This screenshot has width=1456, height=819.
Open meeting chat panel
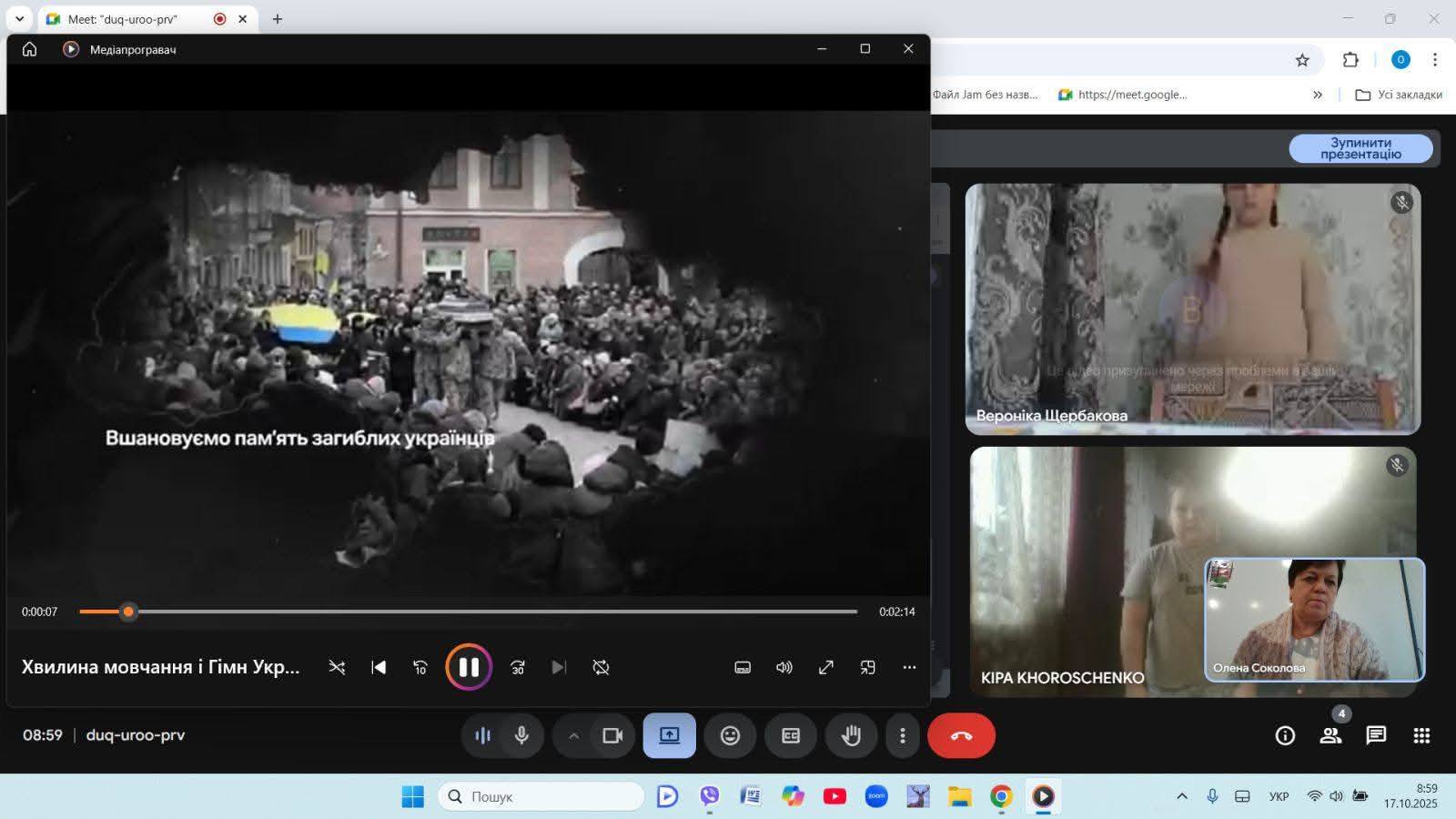pos(1376,735)
